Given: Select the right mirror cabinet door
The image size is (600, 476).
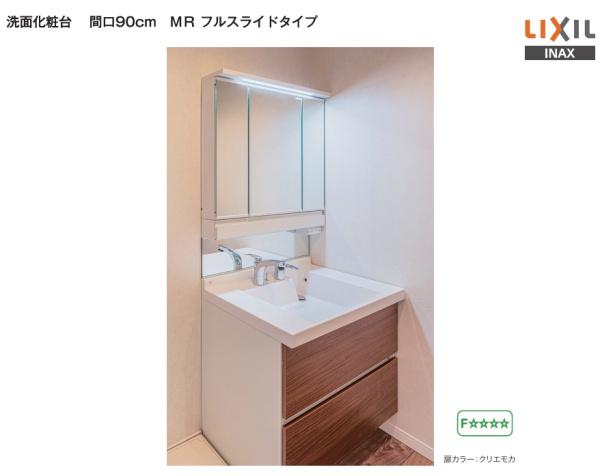Looking at the screenshot, I should coord(314,154).
